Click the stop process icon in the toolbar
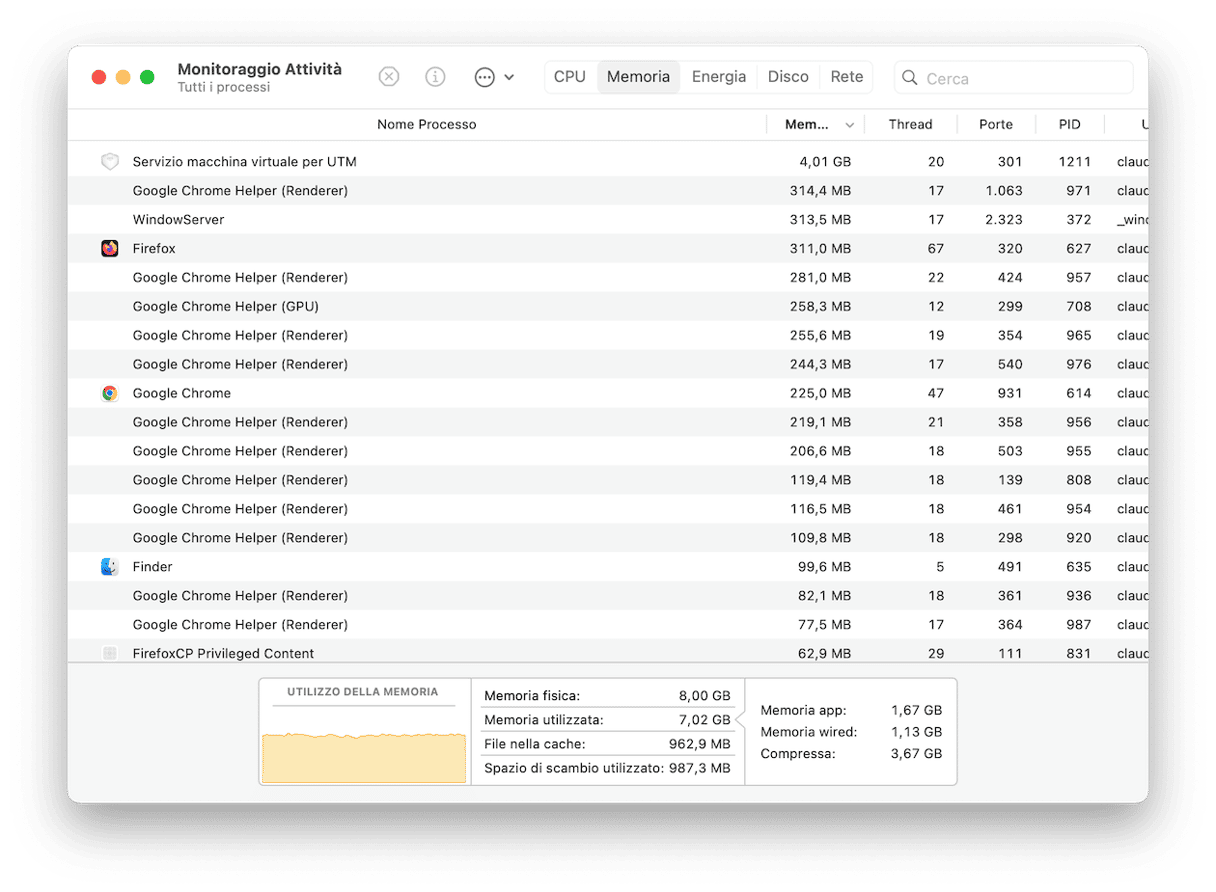 [x=389, y=77]
